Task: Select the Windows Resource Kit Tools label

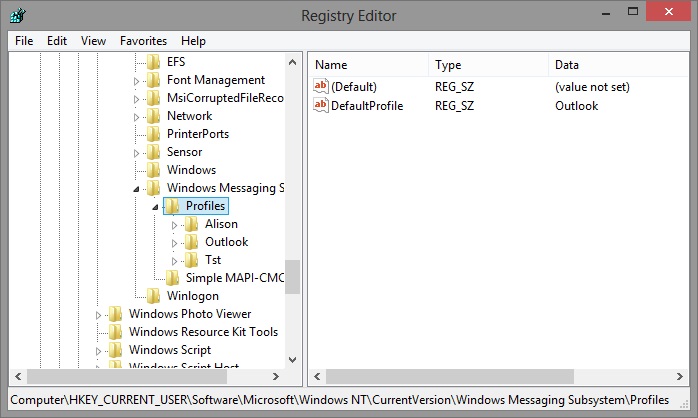Action: click(x=203, y=332)
